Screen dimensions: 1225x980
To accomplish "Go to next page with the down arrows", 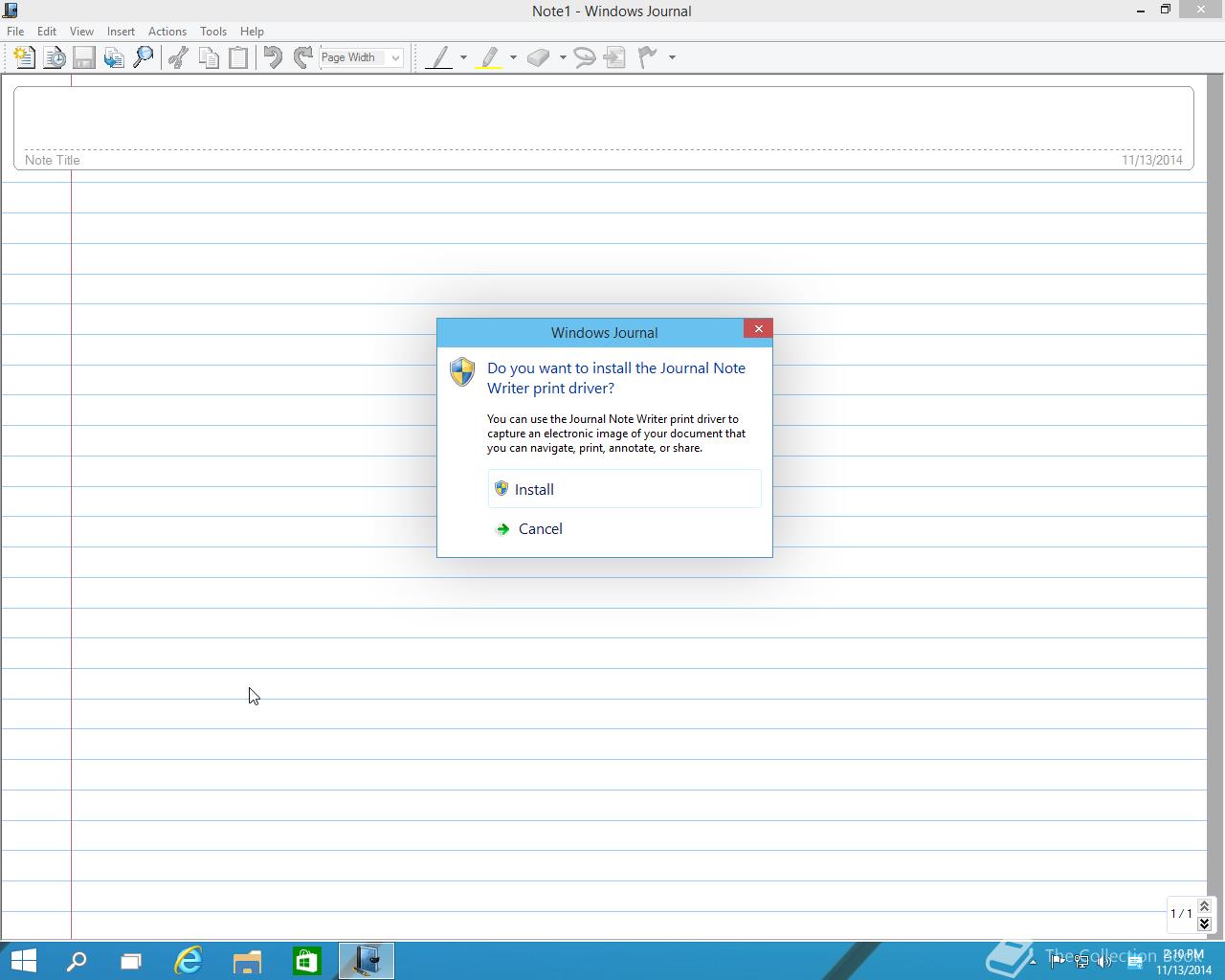I will (x=1204, y=923).
